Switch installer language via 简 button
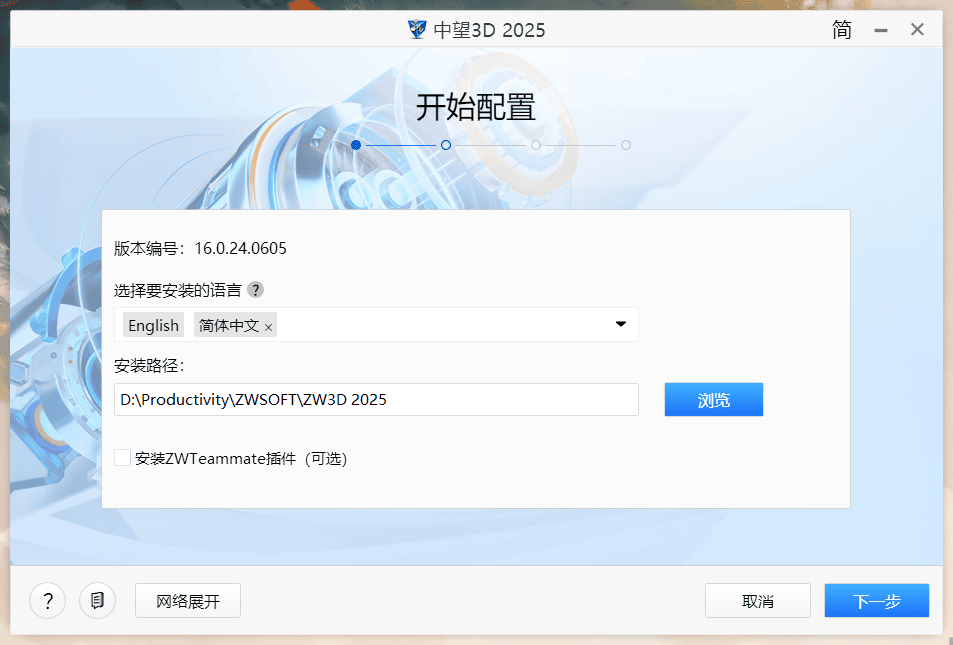 coord(842,29)
